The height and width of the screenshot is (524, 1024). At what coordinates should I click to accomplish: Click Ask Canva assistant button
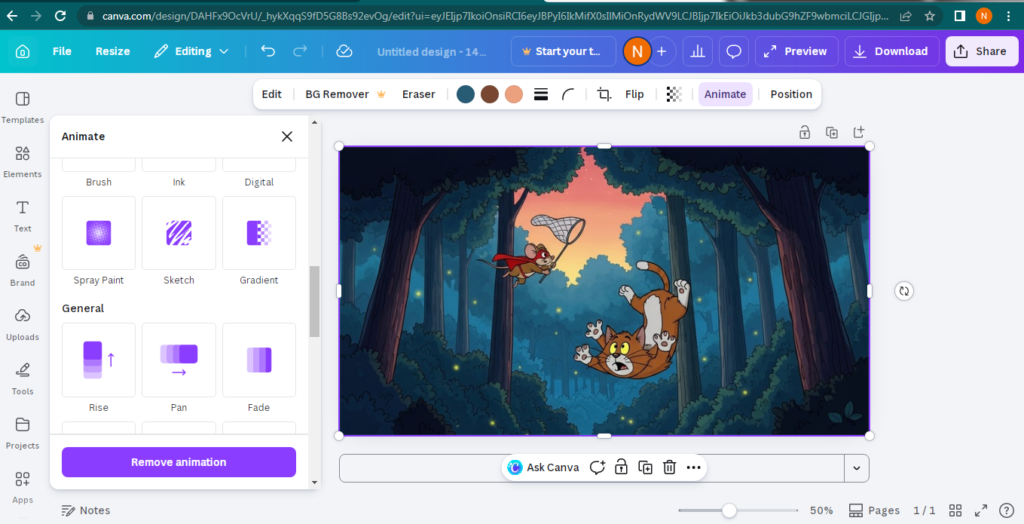(543, 467)
